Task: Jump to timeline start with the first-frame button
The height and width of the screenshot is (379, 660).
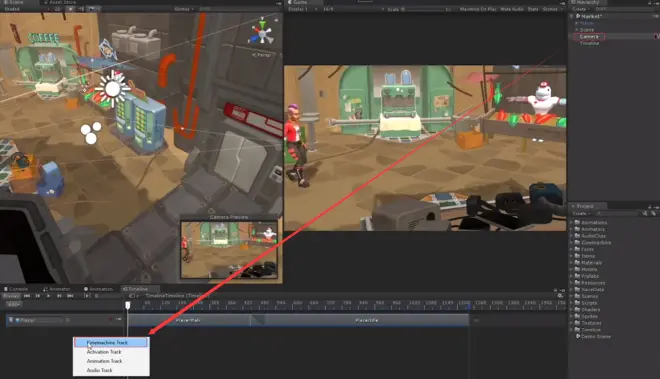Action: pyautogui.click(x=27, y=296)
